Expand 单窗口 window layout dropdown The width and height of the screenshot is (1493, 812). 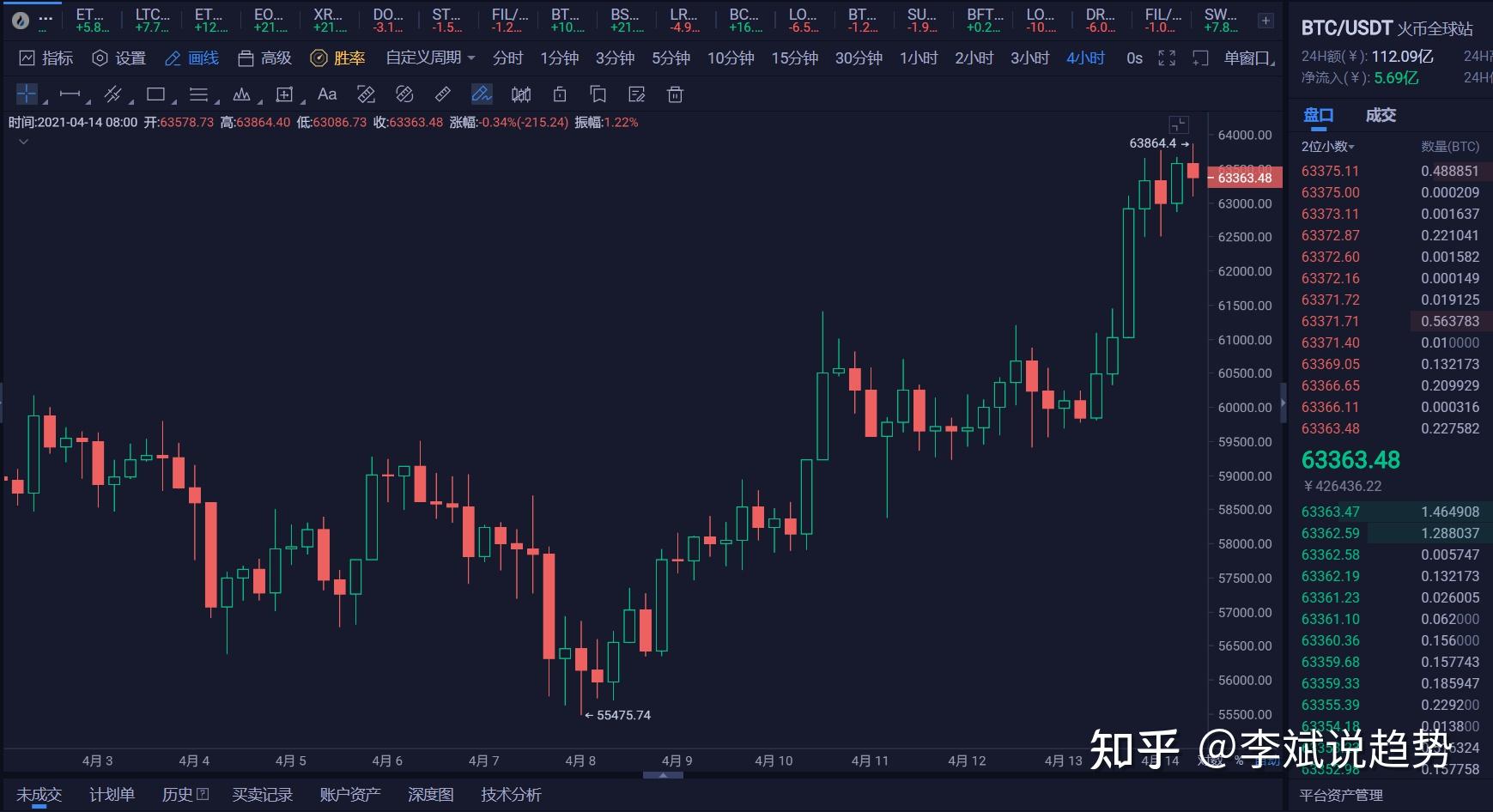(x=1249, y=58)
